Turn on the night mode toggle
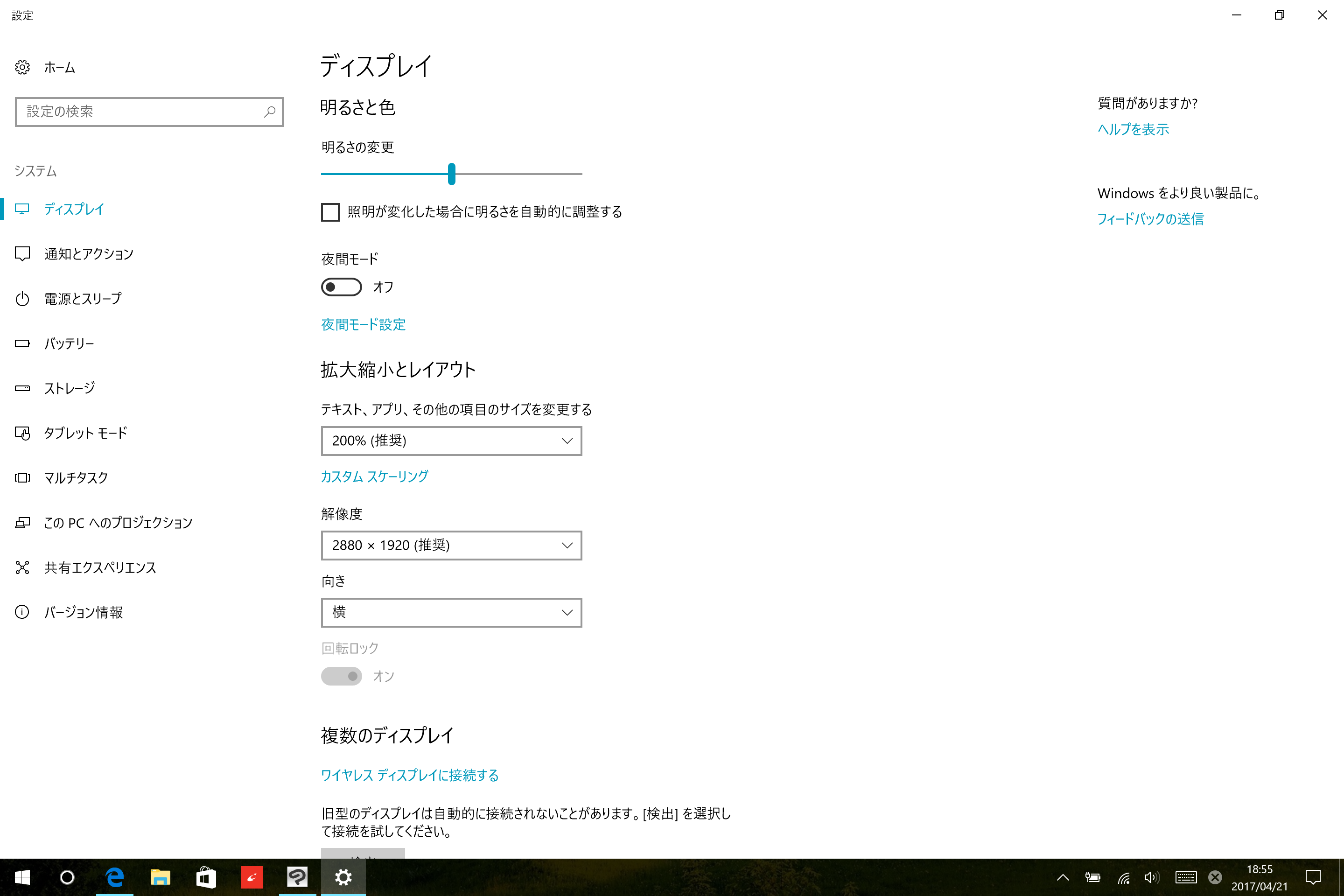The image size is (1344, 896). (341, 287)
